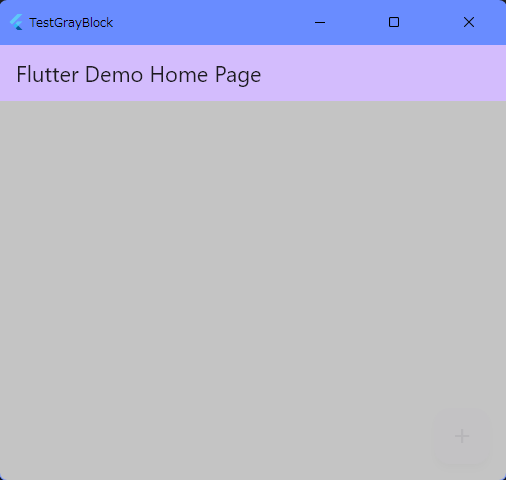Maximize the TestGrayBlock window
This screenshot has height=480, width=506.
pos(394,22)
